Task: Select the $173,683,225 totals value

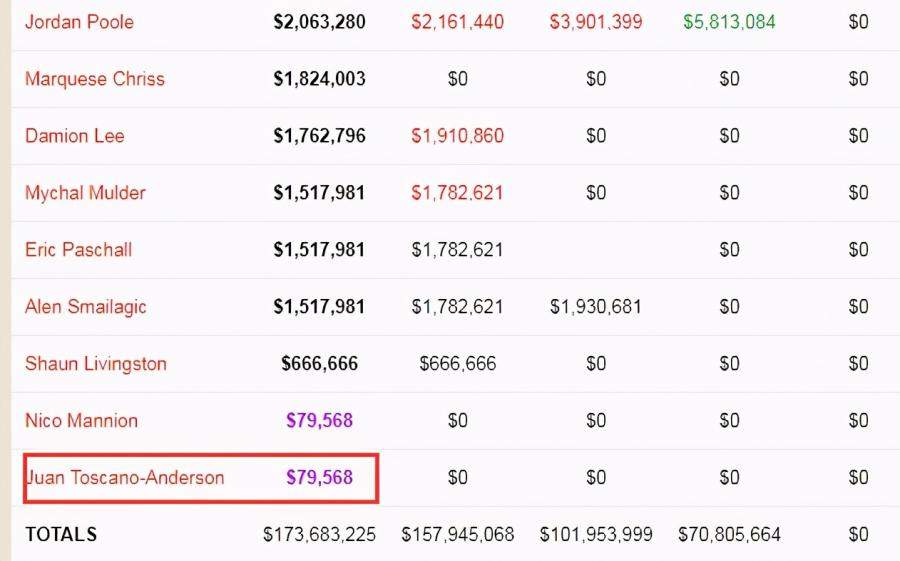Action: click(319, 535)
